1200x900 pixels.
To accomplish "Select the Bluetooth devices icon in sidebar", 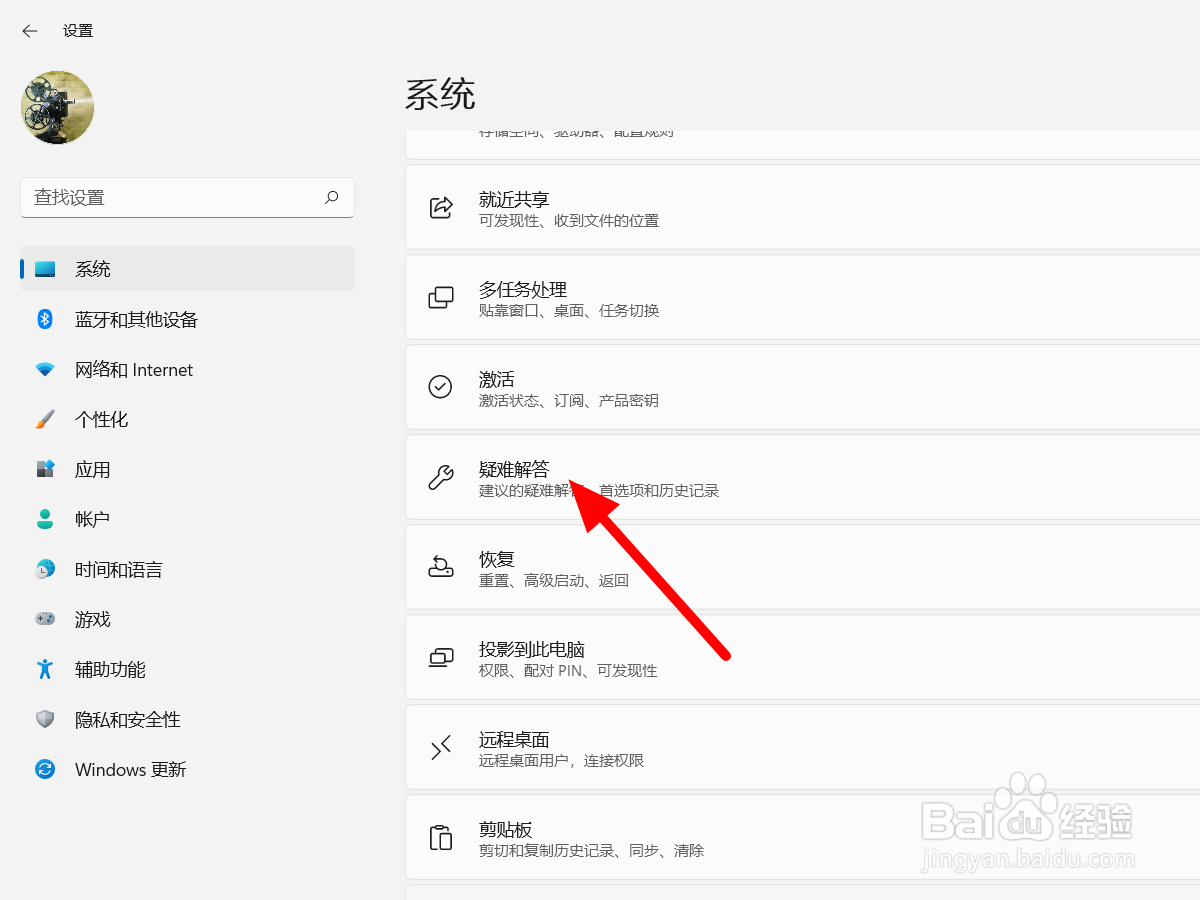I will (45, 319).
